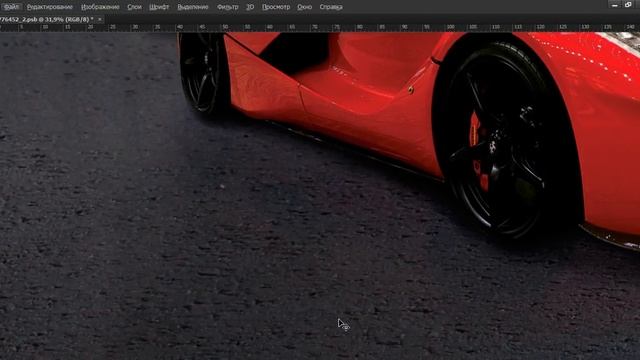
Task: Restore down the Photoshop window
Action: click(x=628, y=4)
